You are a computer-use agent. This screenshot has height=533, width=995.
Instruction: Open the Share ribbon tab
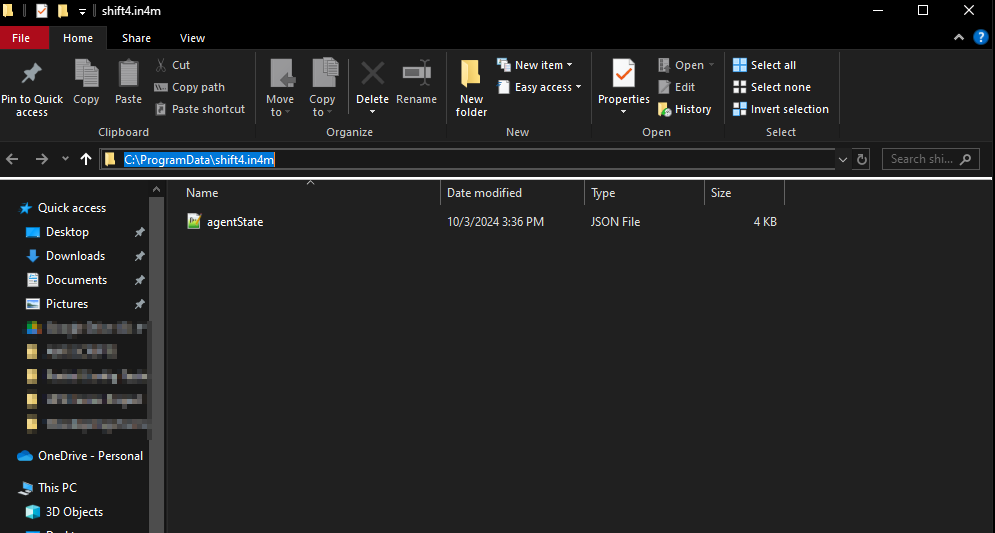coord(136,38)
